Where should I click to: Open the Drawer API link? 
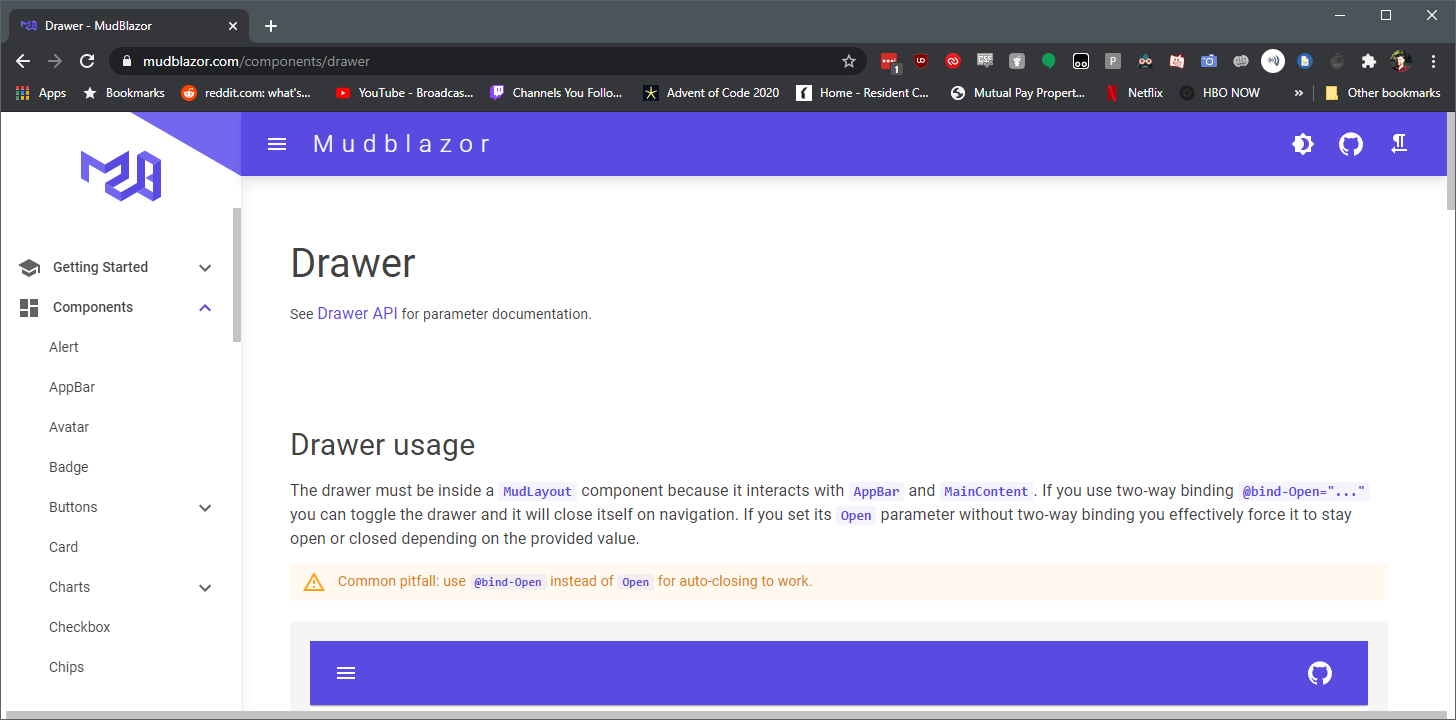(x=356, y=313)
